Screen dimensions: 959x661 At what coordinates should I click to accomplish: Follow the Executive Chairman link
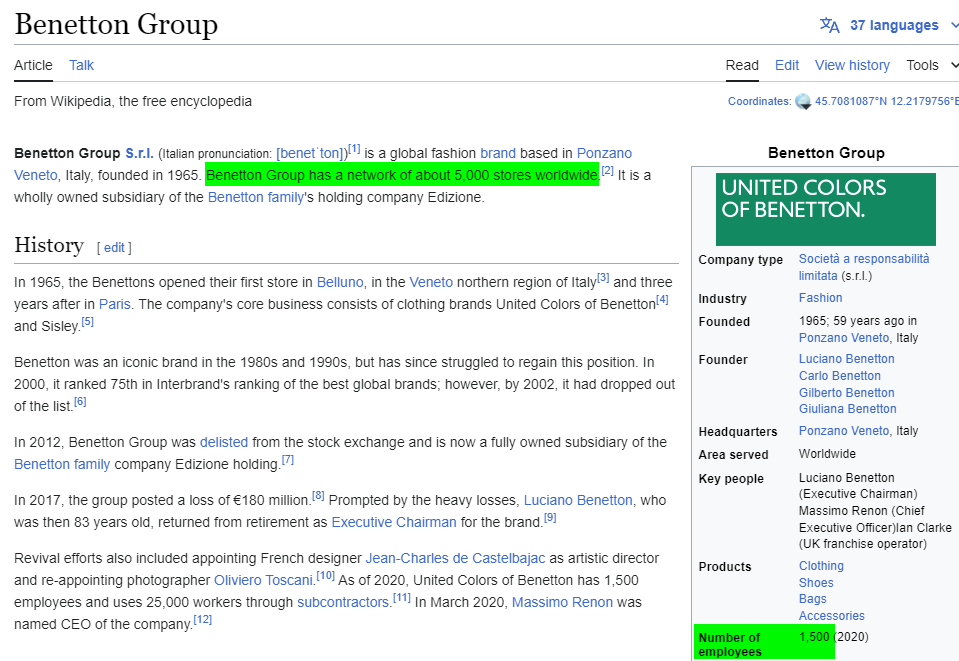[394, 522]
